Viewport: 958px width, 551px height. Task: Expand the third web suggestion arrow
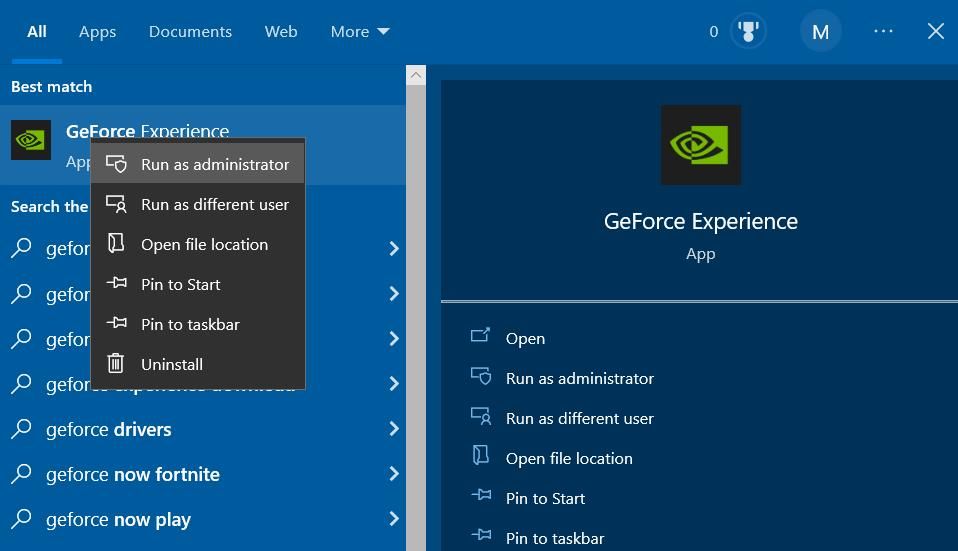coord(393,338)
